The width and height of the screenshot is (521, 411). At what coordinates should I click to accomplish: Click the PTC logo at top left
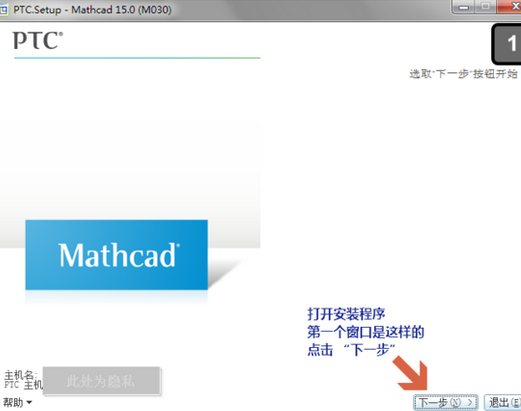point(38,41)
